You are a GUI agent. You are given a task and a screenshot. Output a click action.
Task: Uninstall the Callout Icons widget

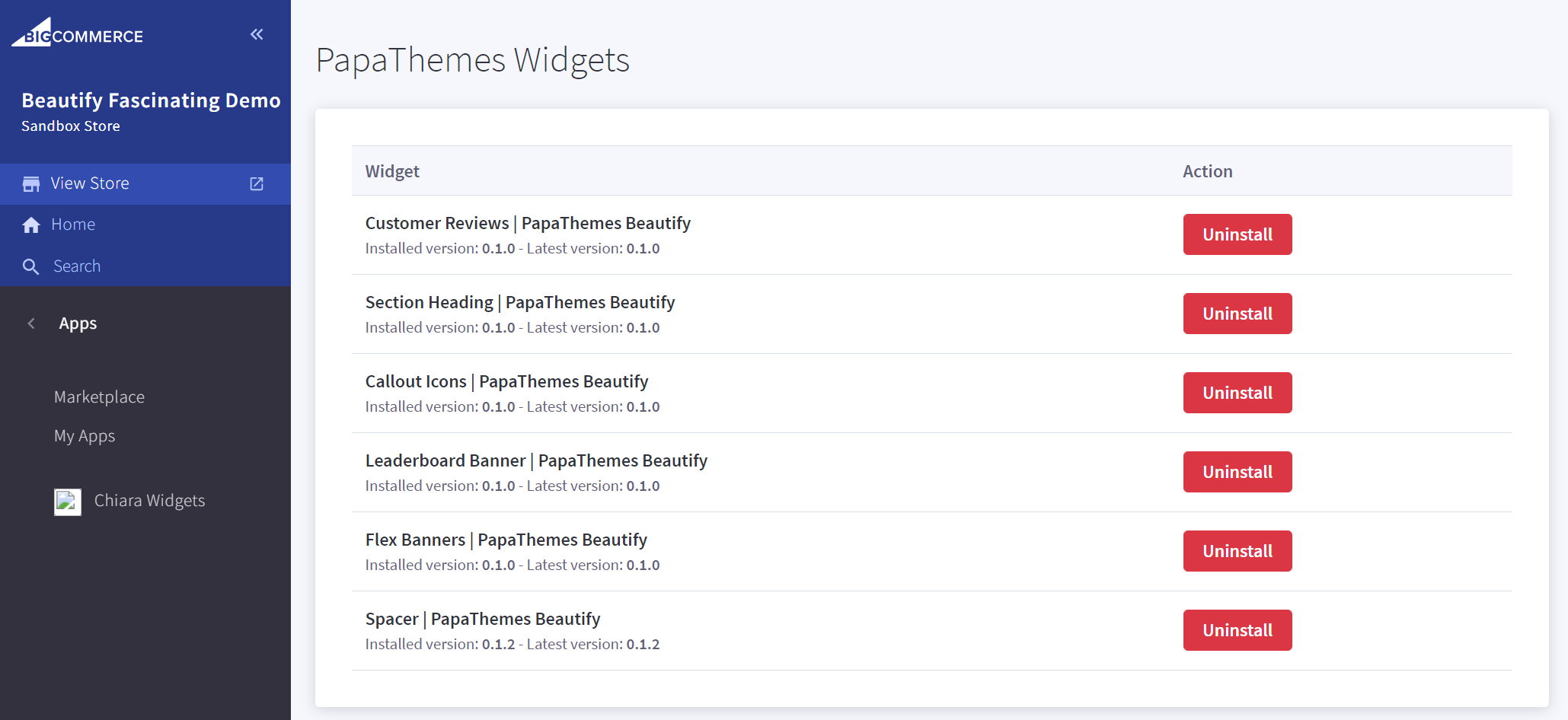coord(1237,393)
